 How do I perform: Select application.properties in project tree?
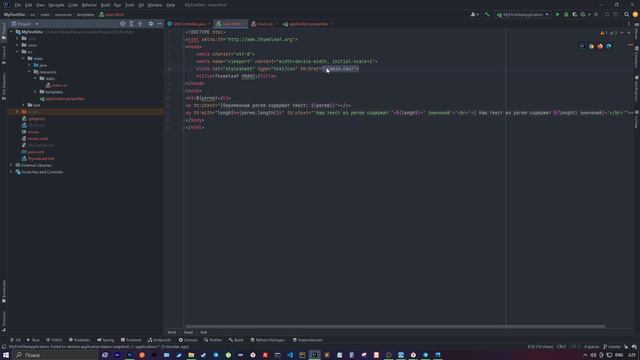(62, 99)
